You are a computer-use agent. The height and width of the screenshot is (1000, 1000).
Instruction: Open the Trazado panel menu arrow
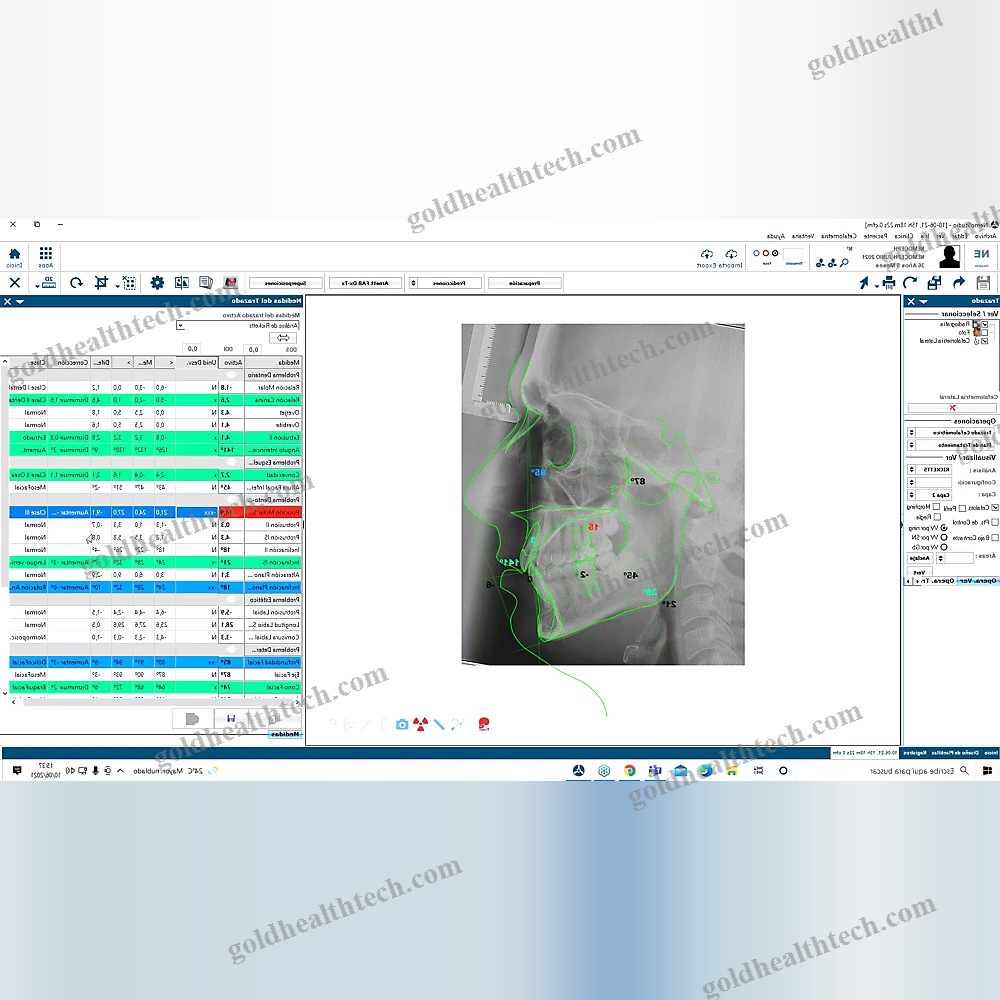coord(923,301)
